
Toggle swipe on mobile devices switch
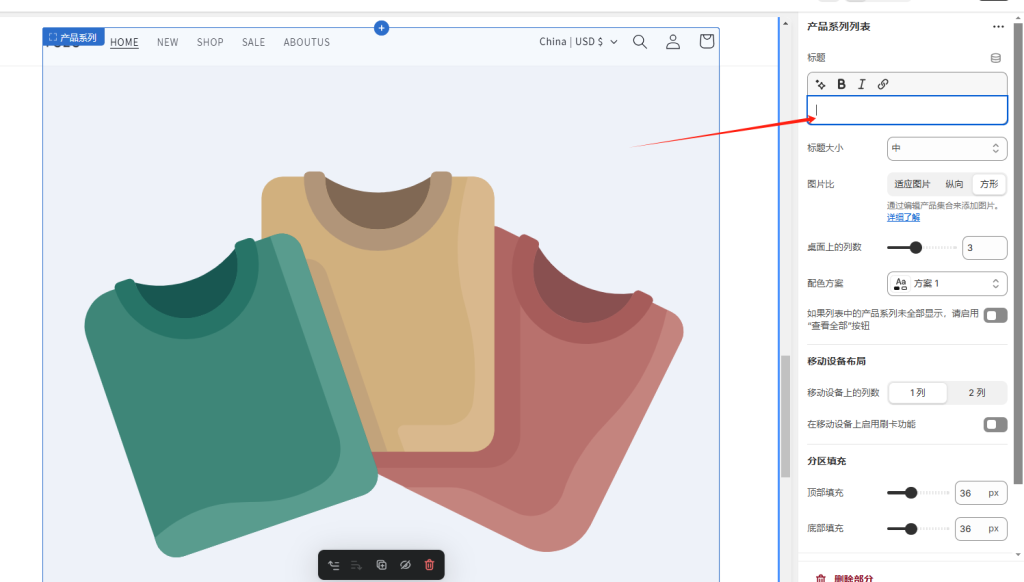pos(995,424)
